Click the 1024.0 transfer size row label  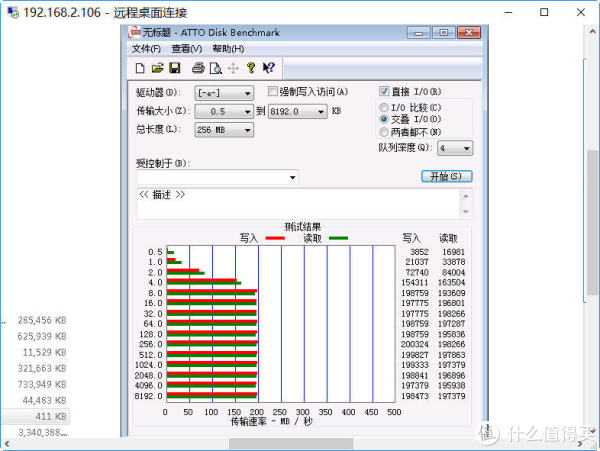[148, 365]
